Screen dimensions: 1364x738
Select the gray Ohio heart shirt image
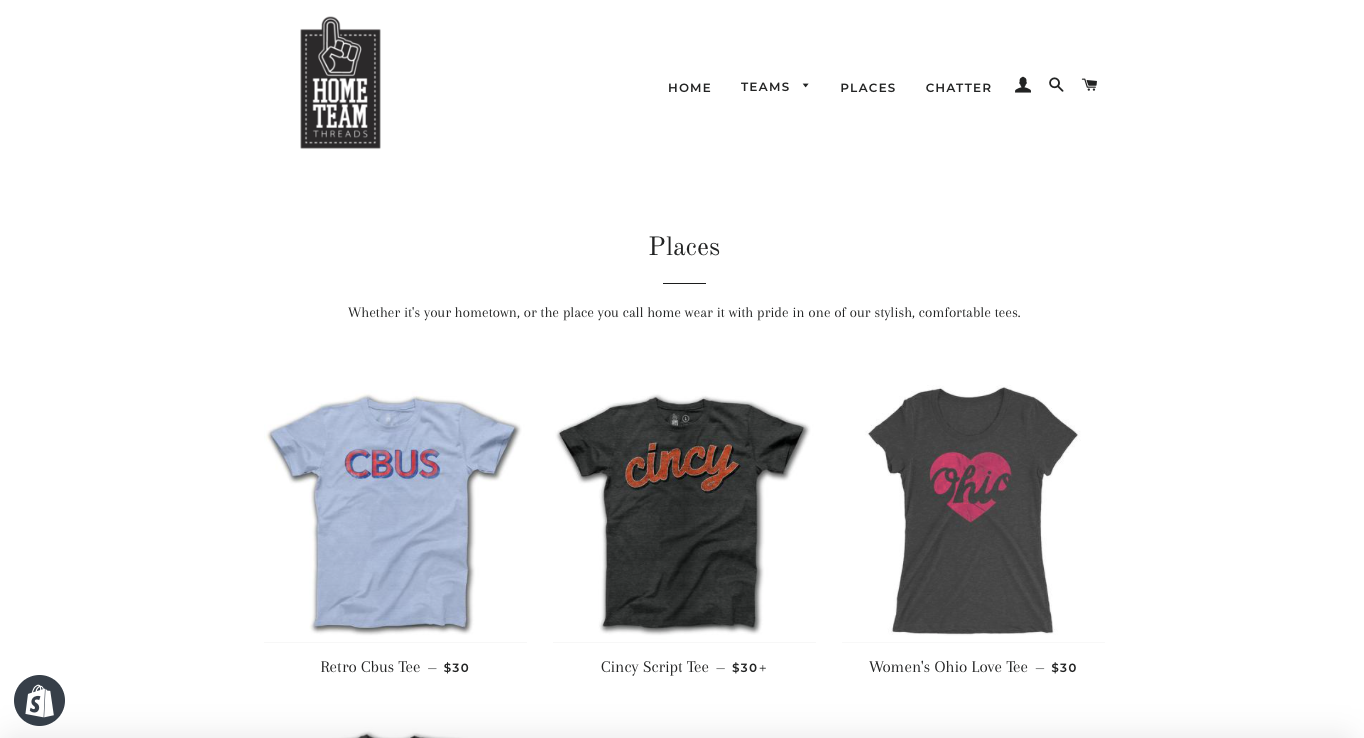click(x=972, y=510)
